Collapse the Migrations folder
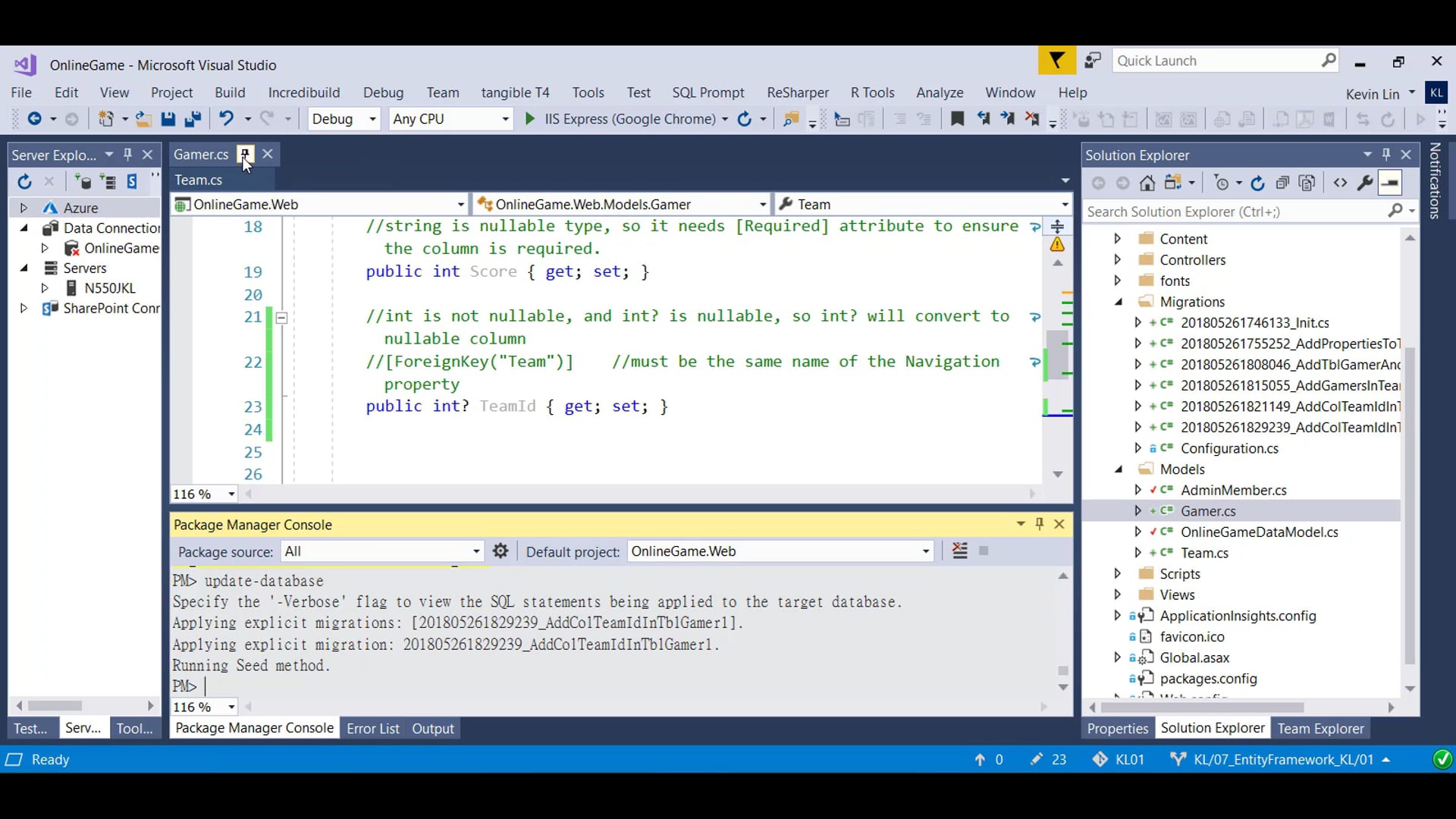1456x819 pixels. click(x=1119, y=302)
